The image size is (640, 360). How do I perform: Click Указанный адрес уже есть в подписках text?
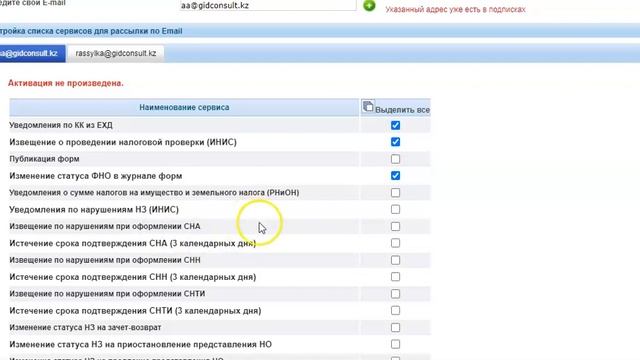(x=456, y=9)
